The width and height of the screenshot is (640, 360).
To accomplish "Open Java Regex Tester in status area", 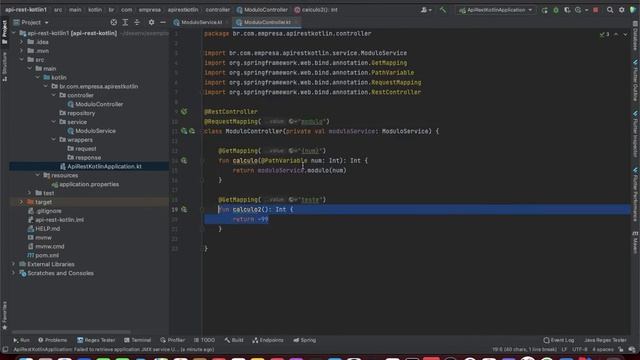I will coord(605,340).
